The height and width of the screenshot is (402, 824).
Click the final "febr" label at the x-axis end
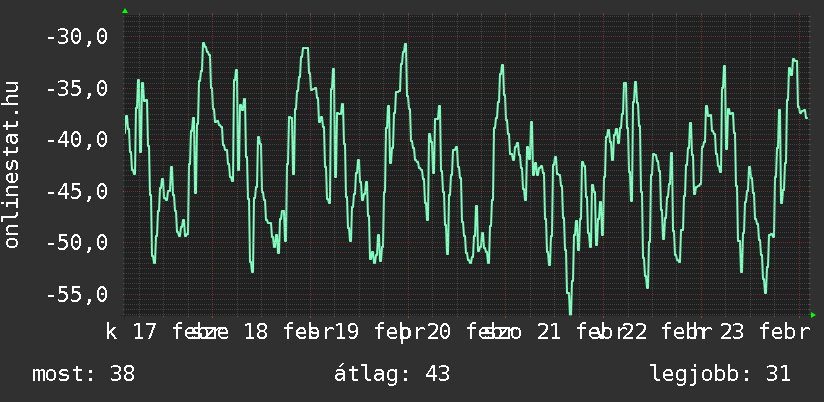[784, 332]
